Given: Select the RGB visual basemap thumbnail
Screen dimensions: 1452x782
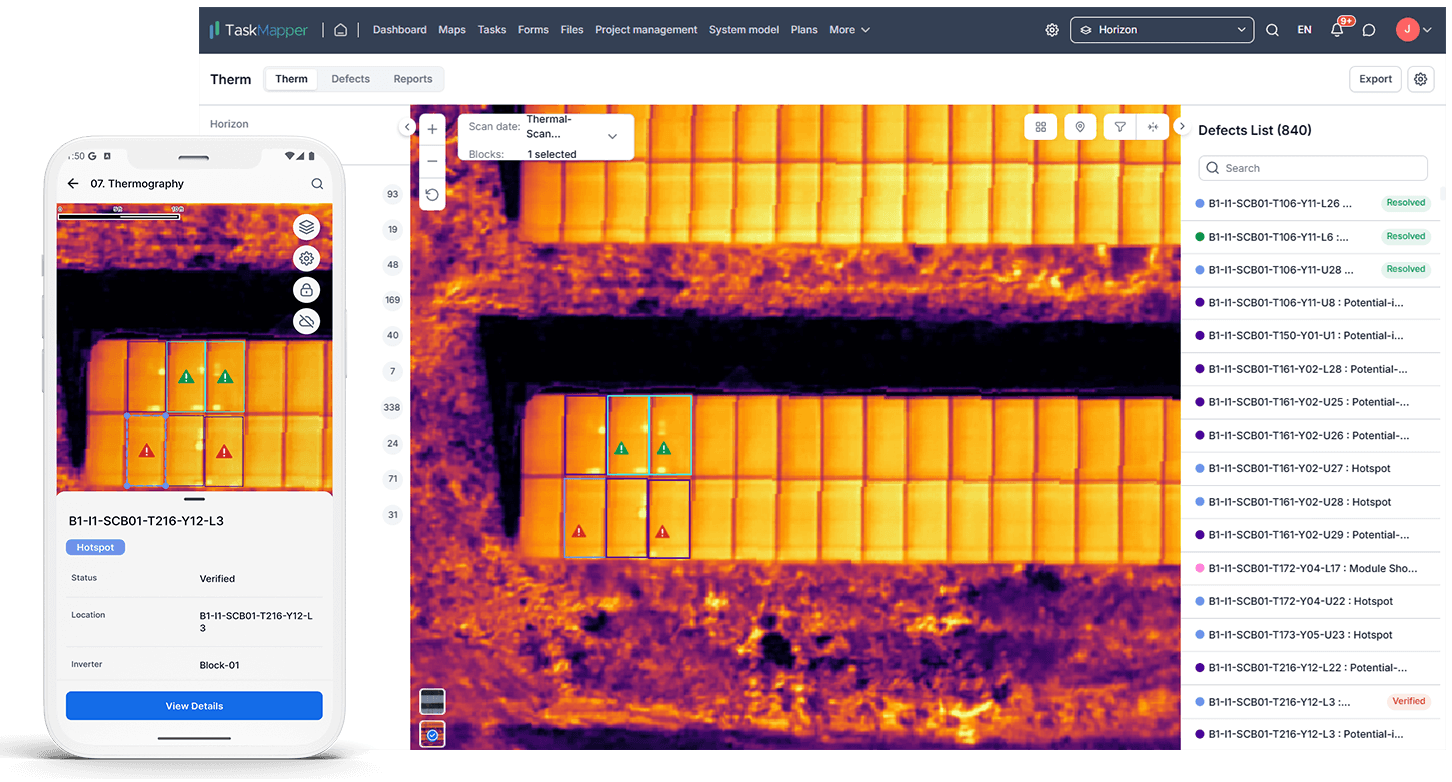Looking at the screenshot, I should [x=432, y=701].
